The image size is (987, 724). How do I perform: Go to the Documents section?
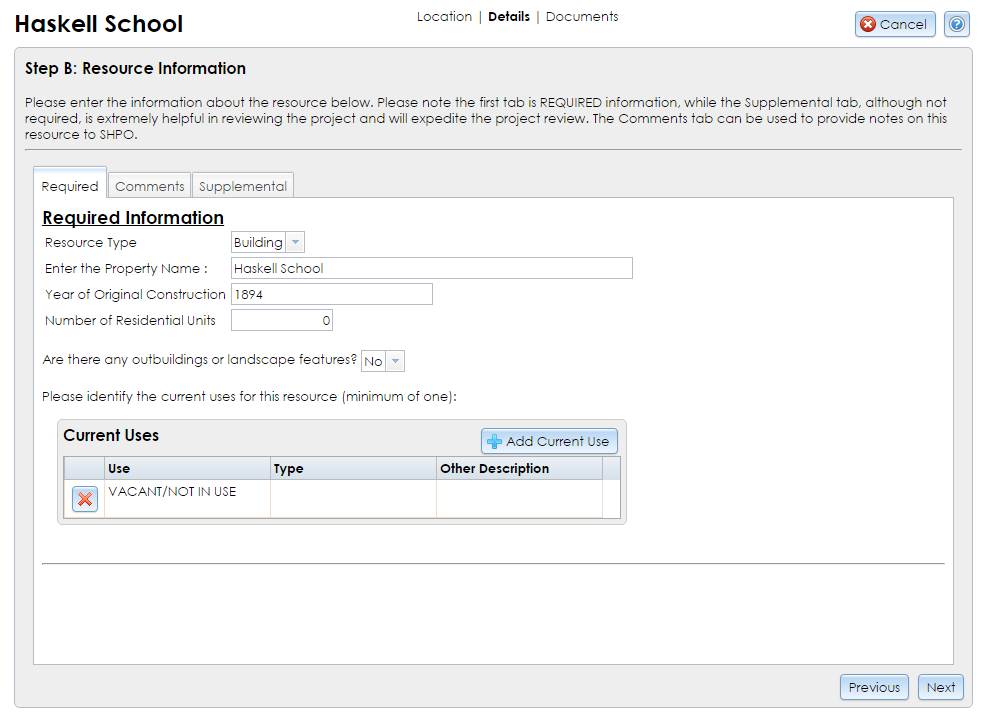click(x=581, y=16)
